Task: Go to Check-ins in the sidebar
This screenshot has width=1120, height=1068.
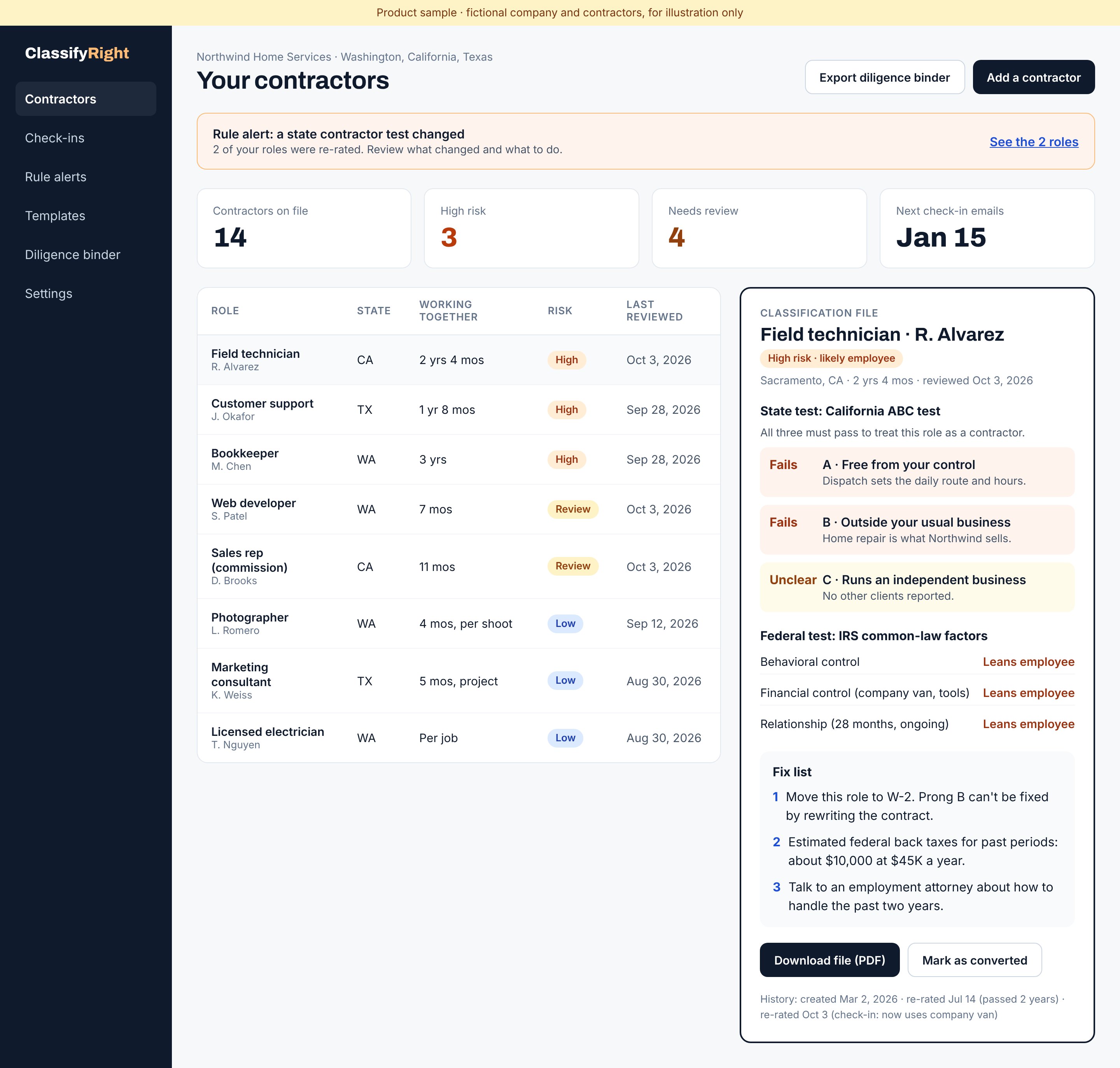Action: [86, 138]
